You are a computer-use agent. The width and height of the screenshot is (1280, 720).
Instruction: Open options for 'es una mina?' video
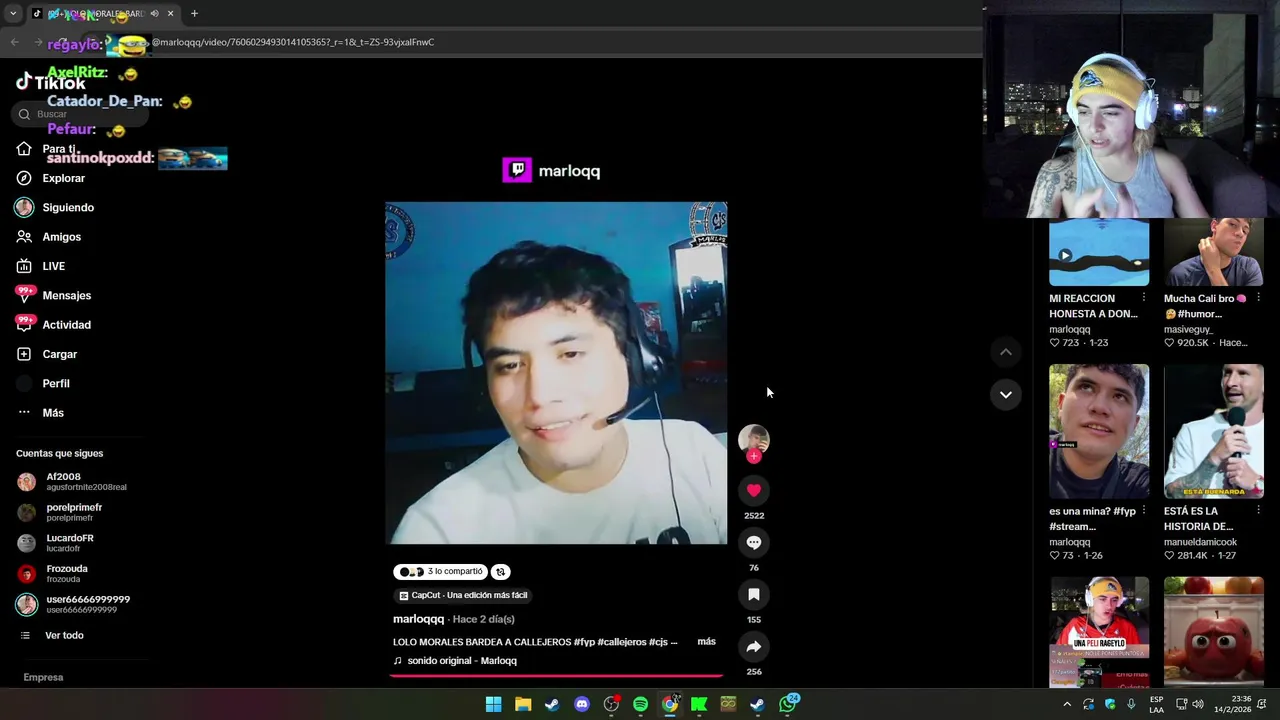1143,510
